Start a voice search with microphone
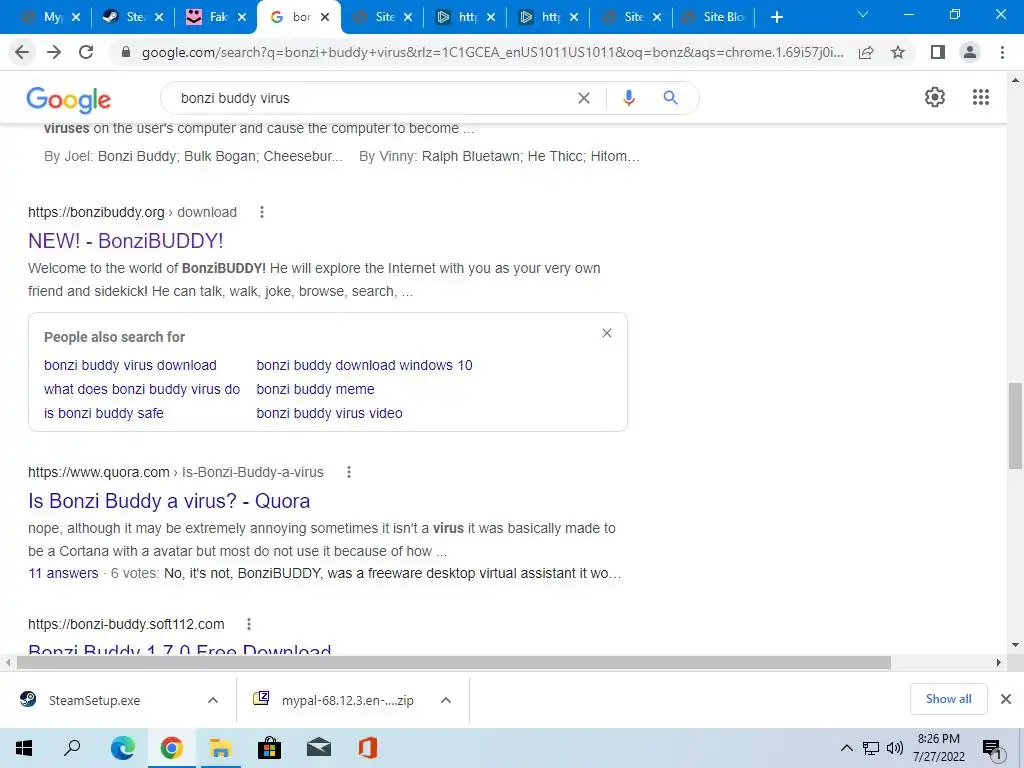Image resolution: width=1024 pixels, height=768 pixels. tap(628, 98)
